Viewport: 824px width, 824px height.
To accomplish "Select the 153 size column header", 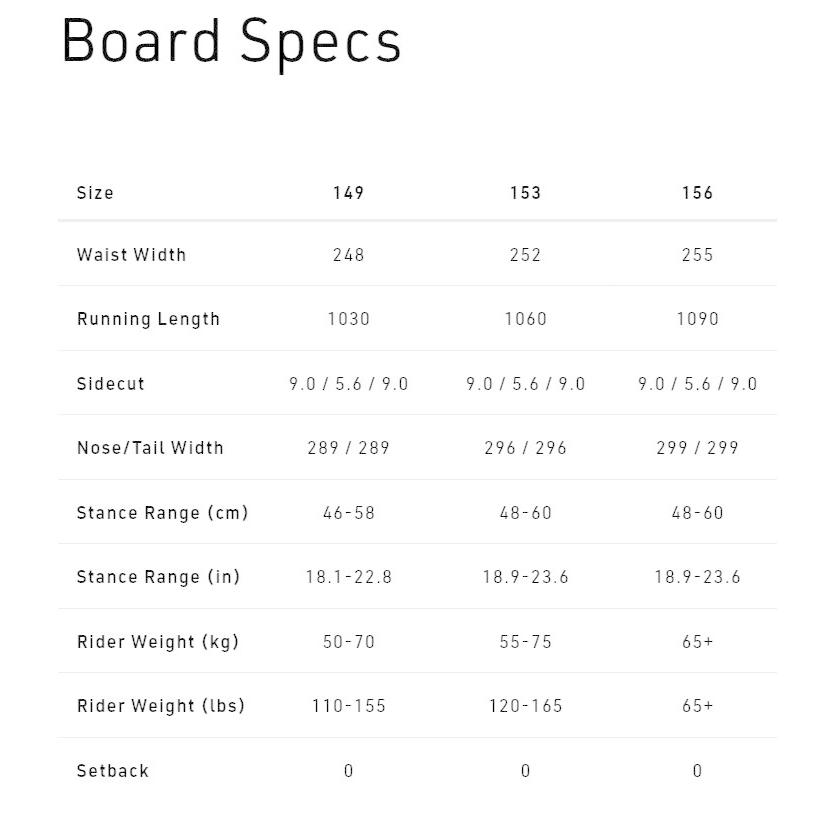I will pos(525,193).
